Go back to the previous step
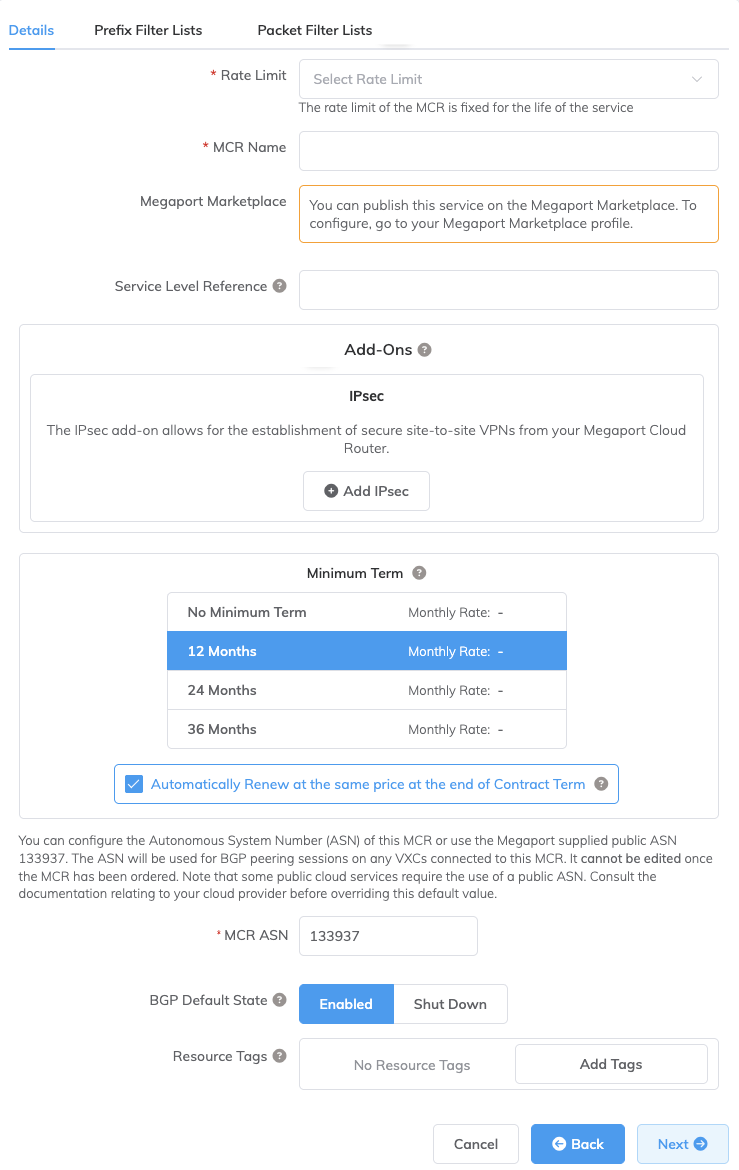The image size is (739, 1170). click(x=577, y=1144)
